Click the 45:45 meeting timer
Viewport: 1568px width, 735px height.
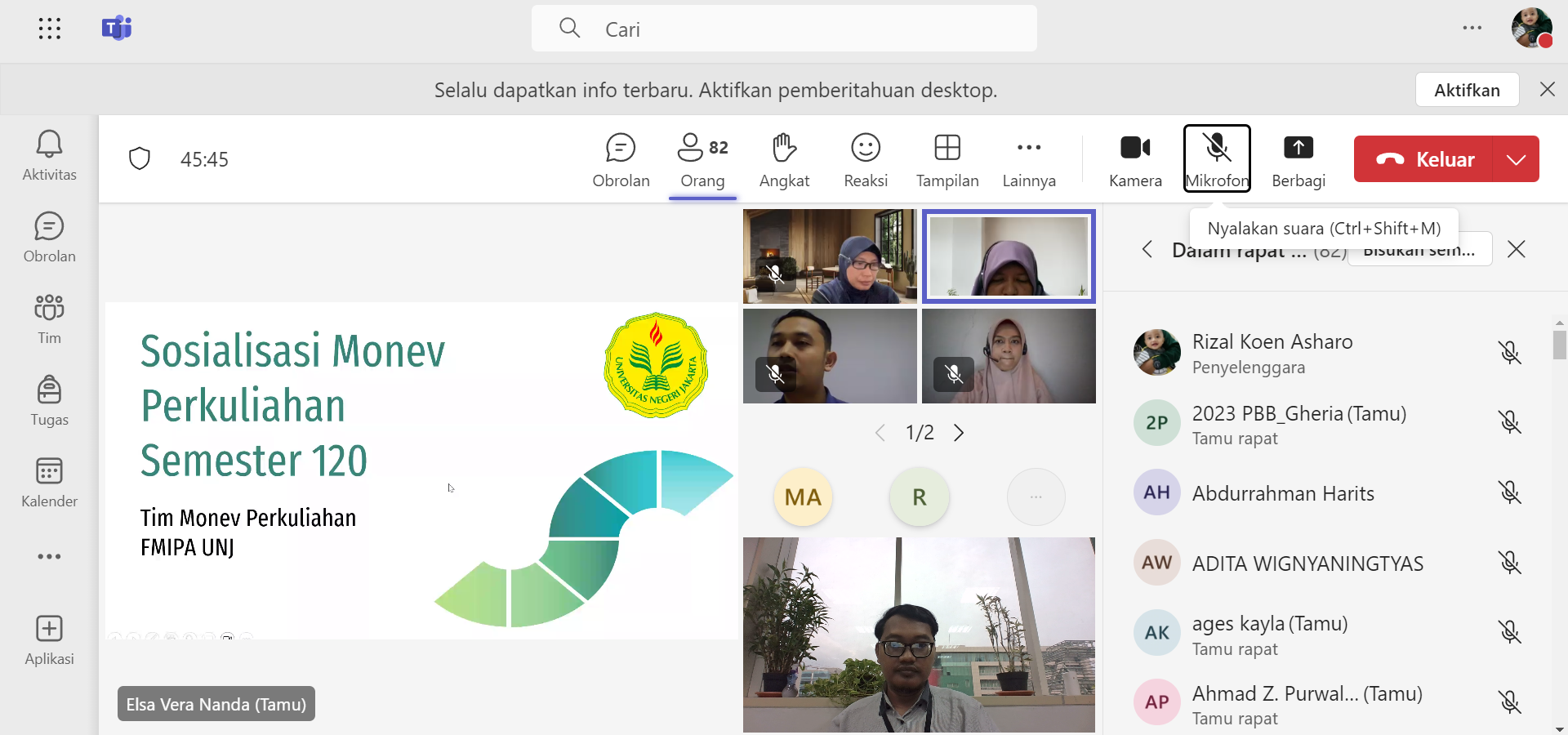(204, 159)
